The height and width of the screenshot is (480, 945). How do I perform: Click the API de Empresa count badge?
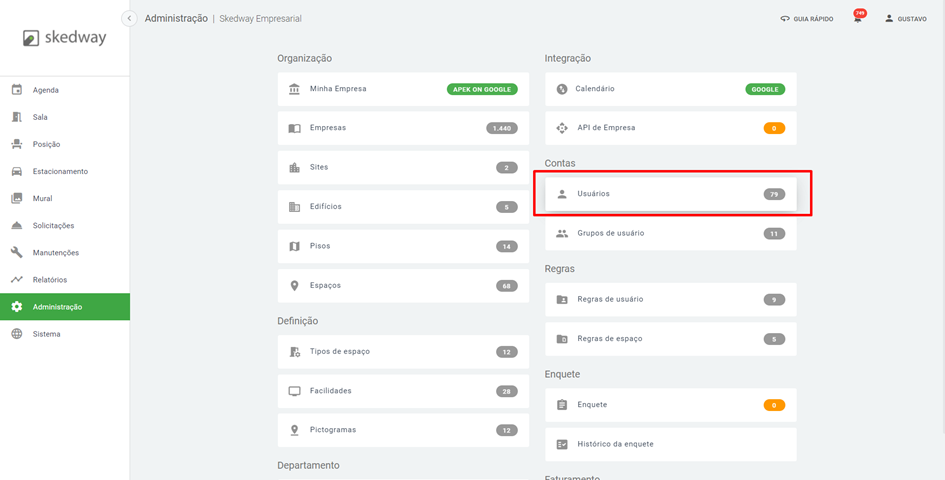(x=774, y=128)
